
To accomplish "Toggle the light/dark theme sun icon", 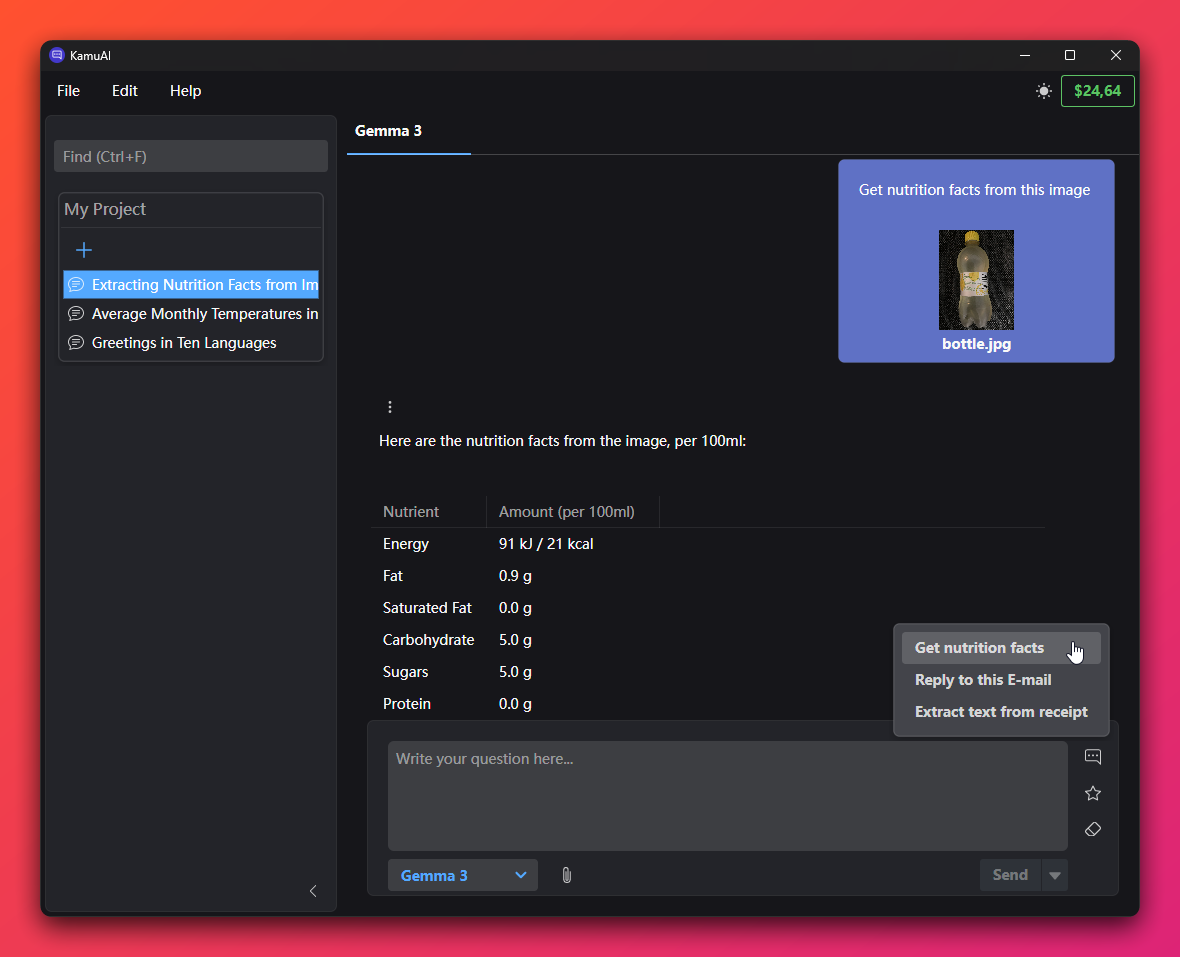I will [1043, 91].
